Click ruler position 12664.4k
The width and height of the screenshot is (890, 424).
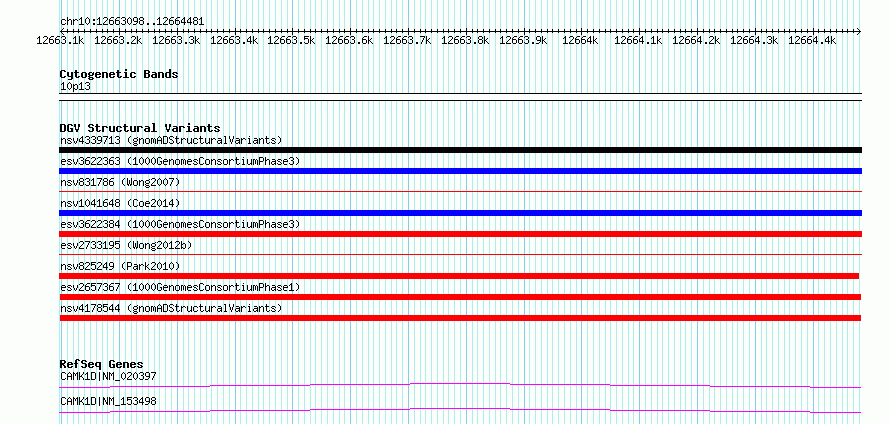click(813, 40)
